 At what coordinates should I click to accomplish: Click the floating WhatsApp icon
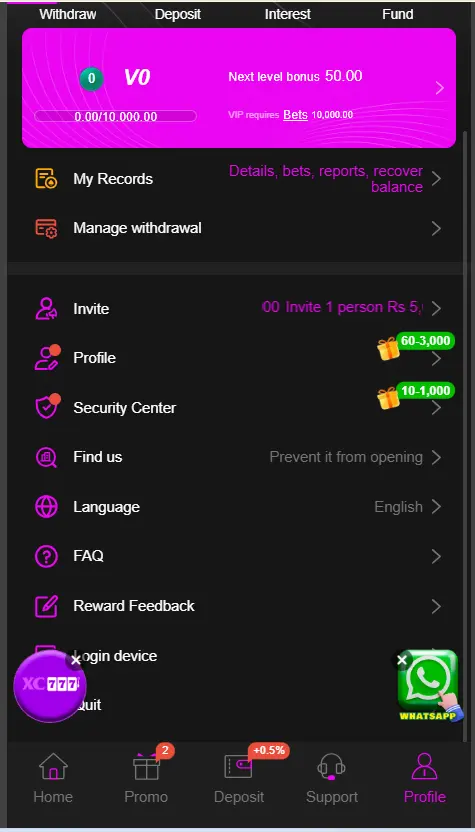(x=428, y=685)
